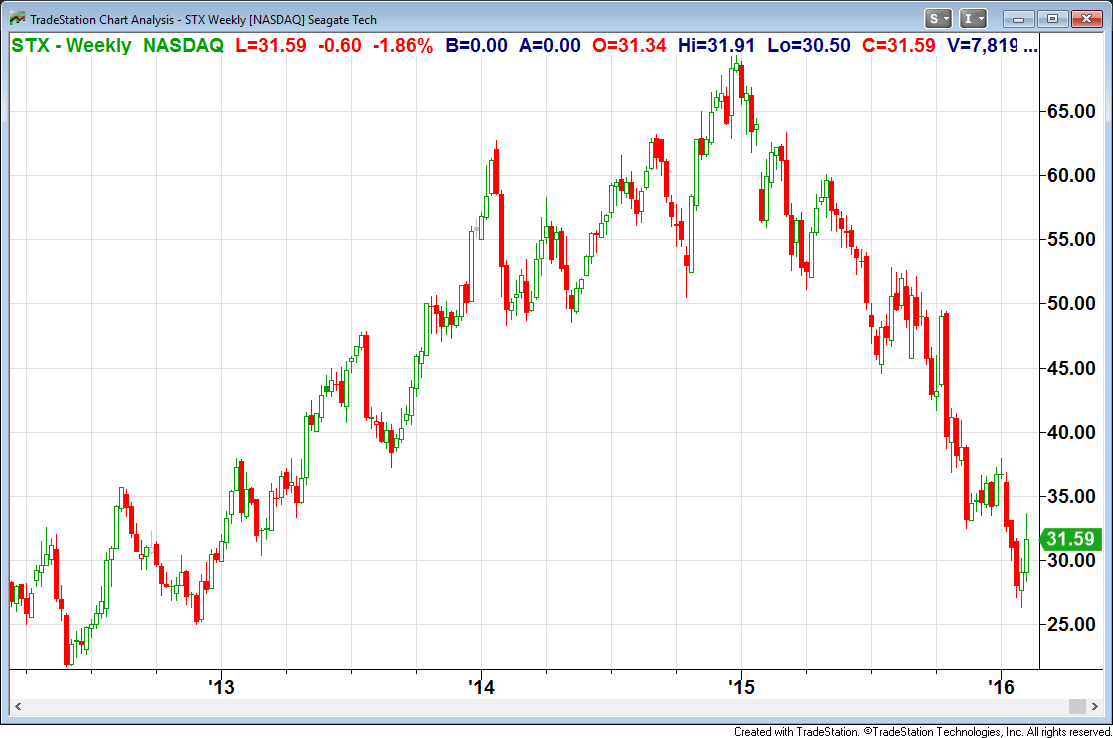Click the 35.00 price axis label

pos(1071,496)
